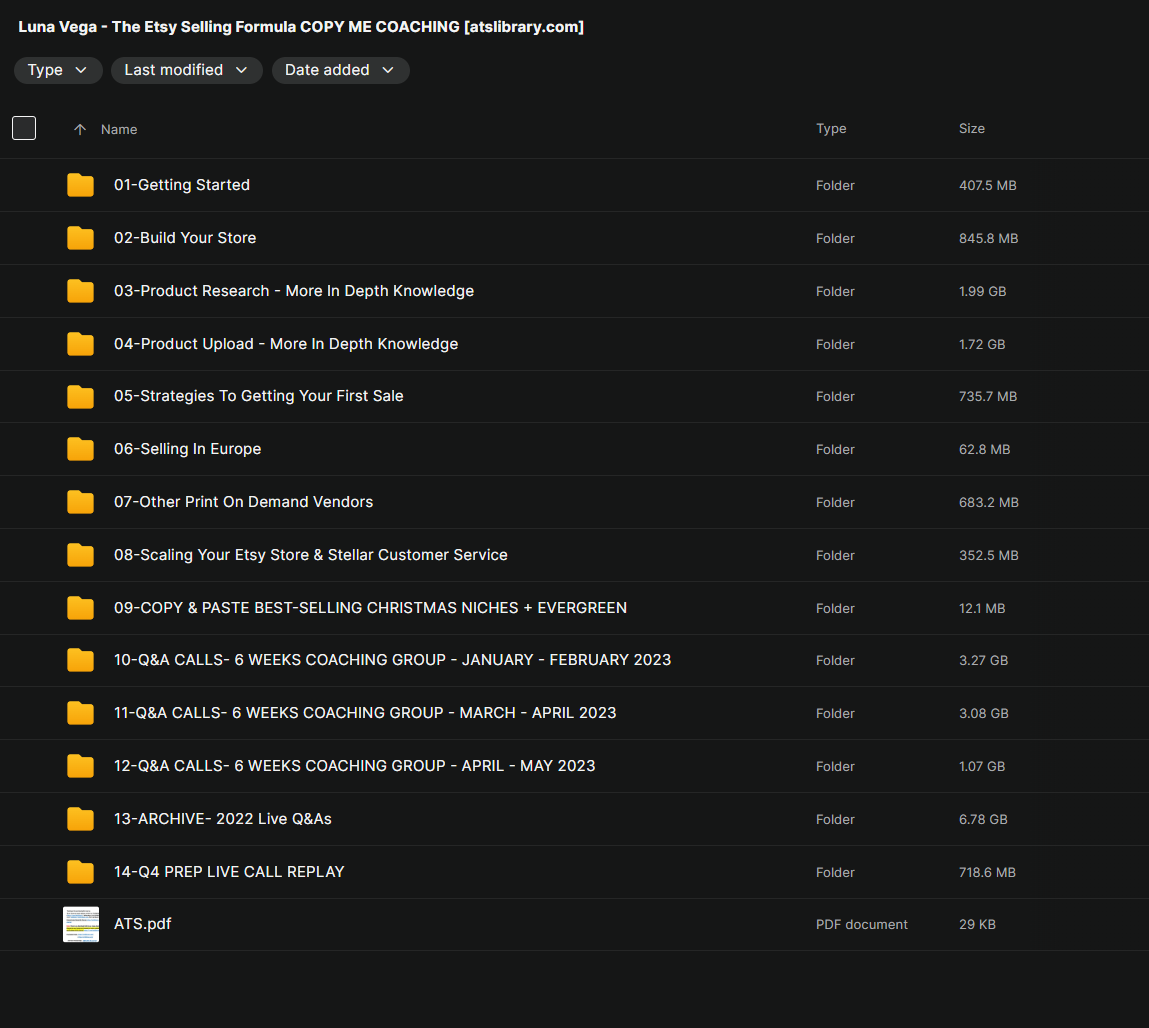The image size is (1149, 1028).
Task: Open the Last modified filter dropdown
Action: 187,70
